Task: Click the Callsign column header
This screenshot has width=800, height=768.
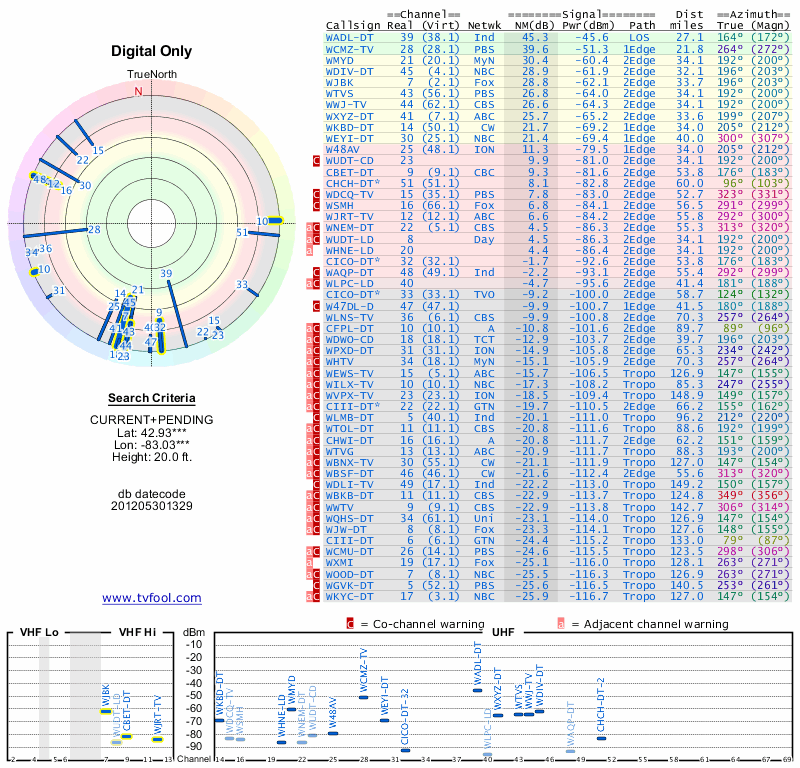Action: tap(353, 26)
